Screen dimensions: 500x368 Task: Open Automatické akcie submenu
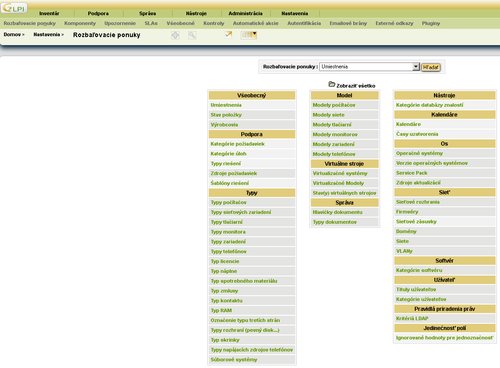255,23
